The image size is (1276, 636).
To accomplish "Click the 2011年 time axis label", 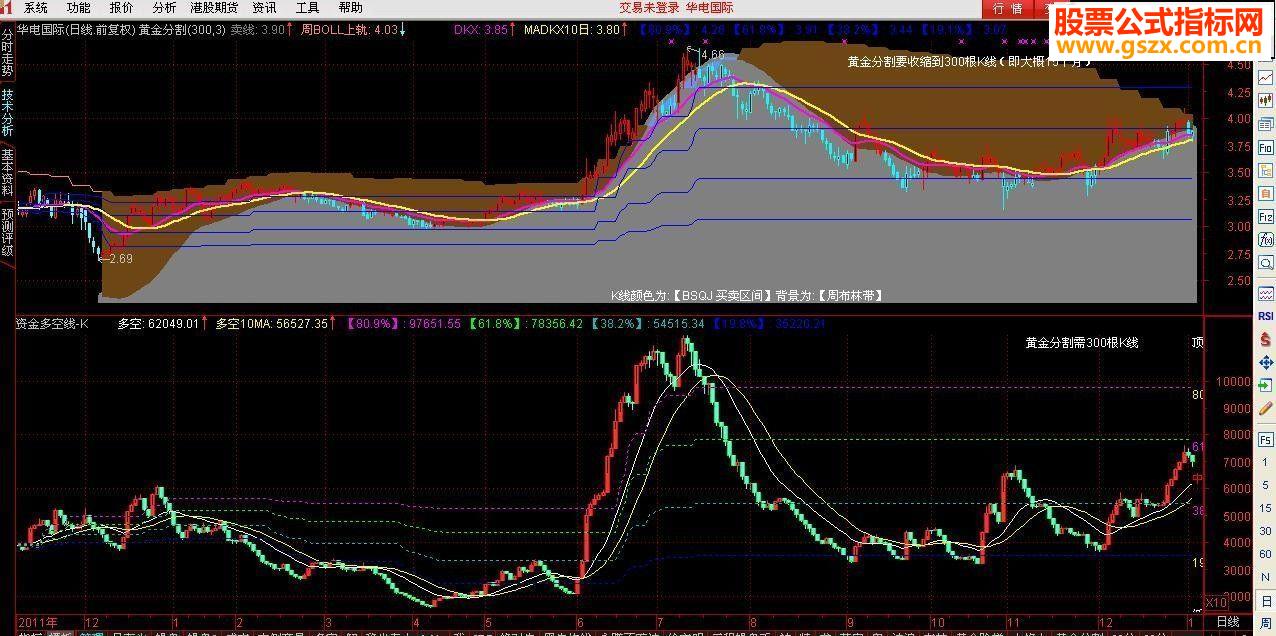I will click(38, 622).
